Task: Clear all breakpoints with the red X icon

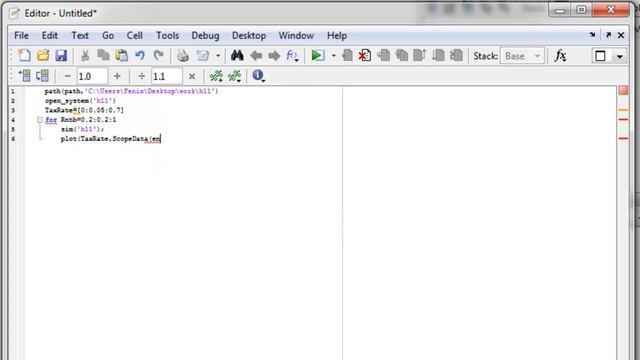Action: pyautogui.click(x=364, y=56)
